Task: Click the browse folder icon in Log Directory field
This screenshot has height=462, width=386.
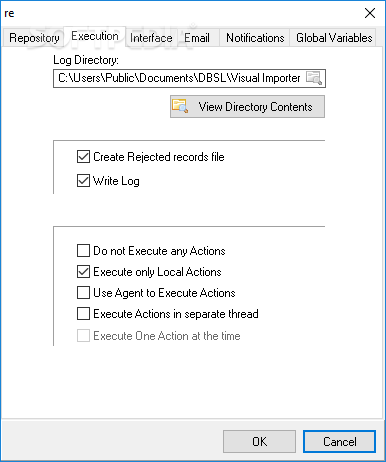Action: [314, 78]
